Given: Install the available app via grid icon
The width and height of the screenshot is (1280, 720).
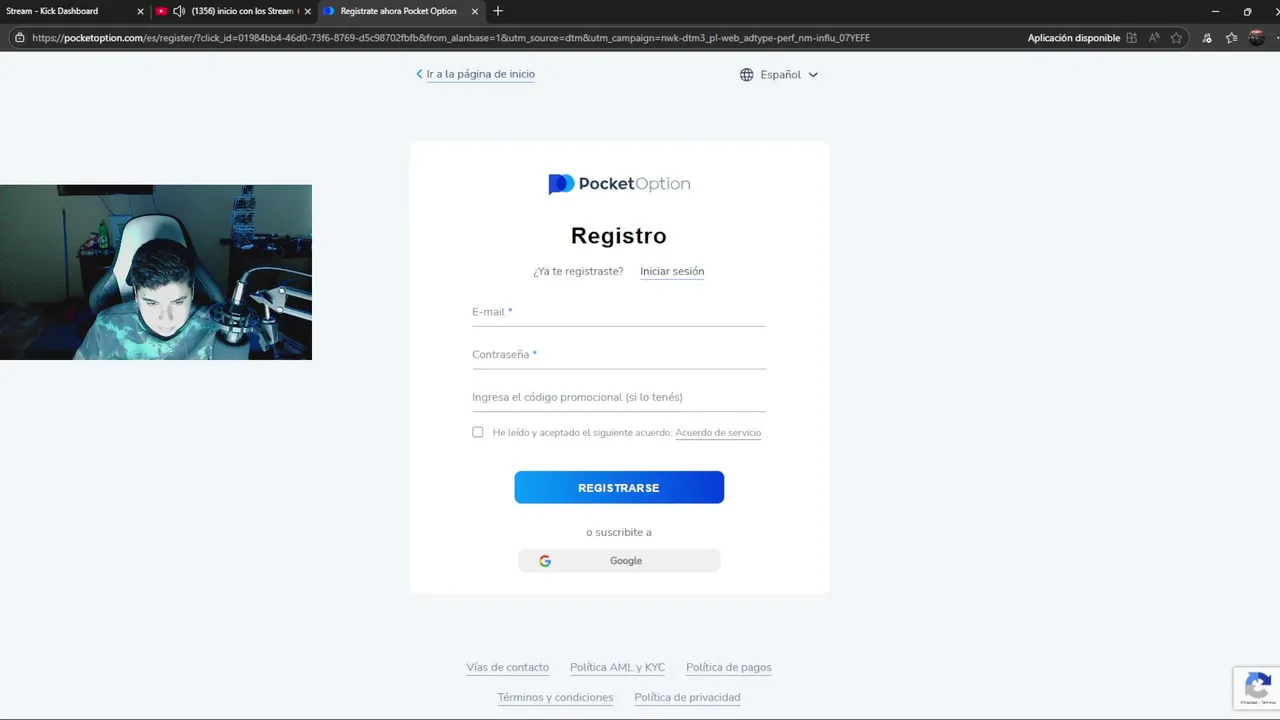Looking at the screenshot, I should pos(1131,38).
